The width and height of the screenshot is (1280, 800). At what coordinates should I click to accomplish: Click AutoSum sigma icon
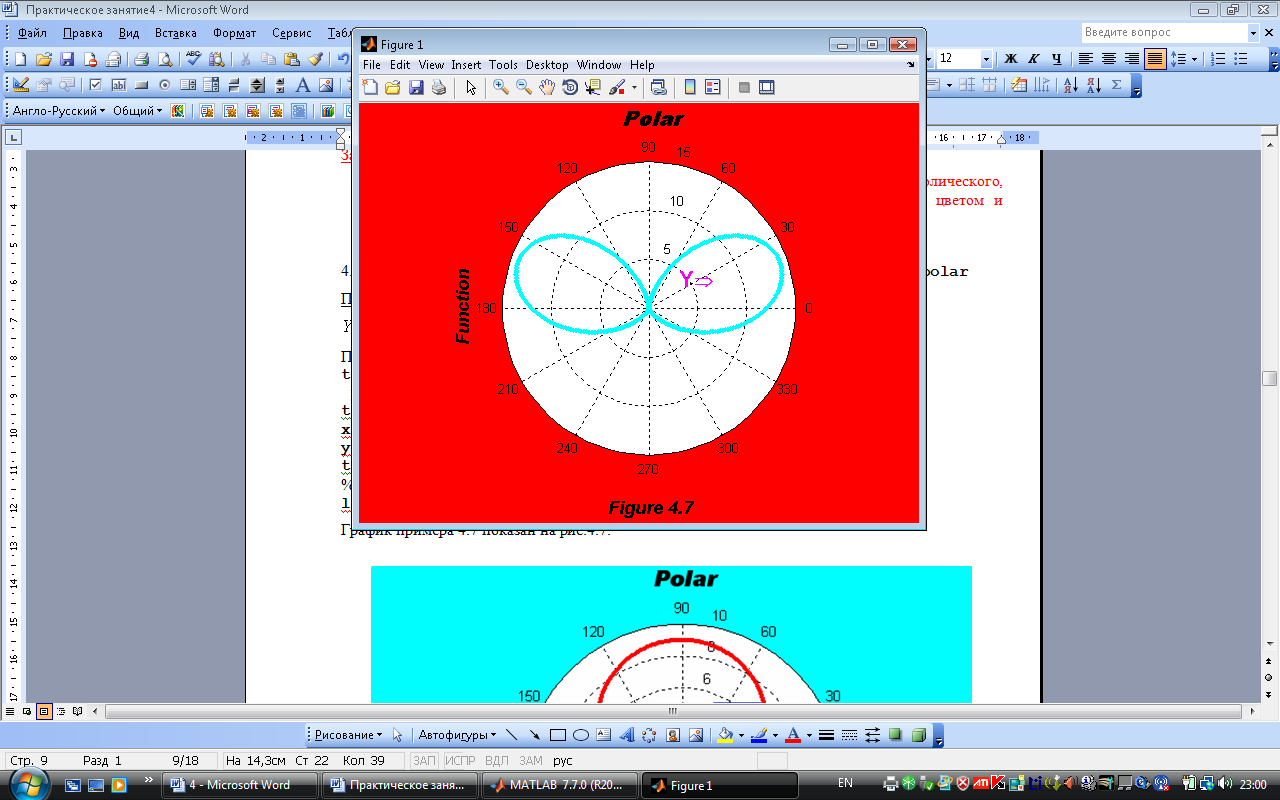(1117, 85)
